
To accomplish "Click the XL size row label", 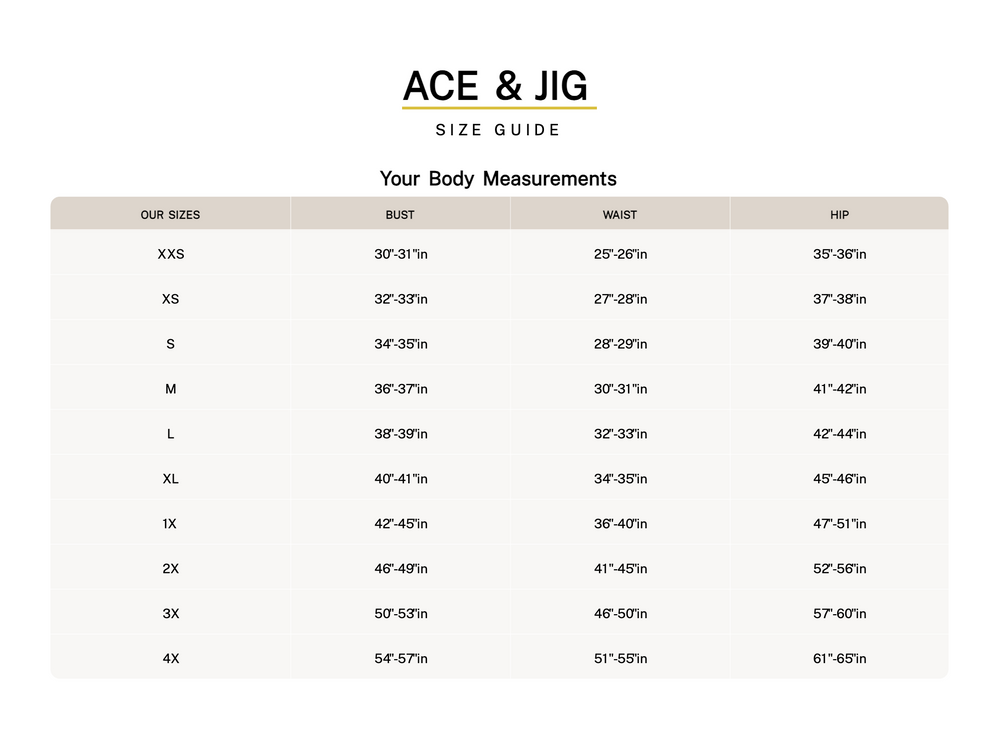I will click(x=171, y=479).
